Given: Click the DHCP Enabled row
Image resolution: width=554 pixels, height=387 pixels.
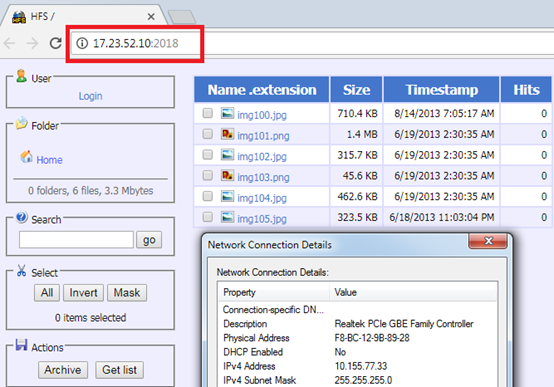Looking at the screenshot, I should [x=357, y=352].
